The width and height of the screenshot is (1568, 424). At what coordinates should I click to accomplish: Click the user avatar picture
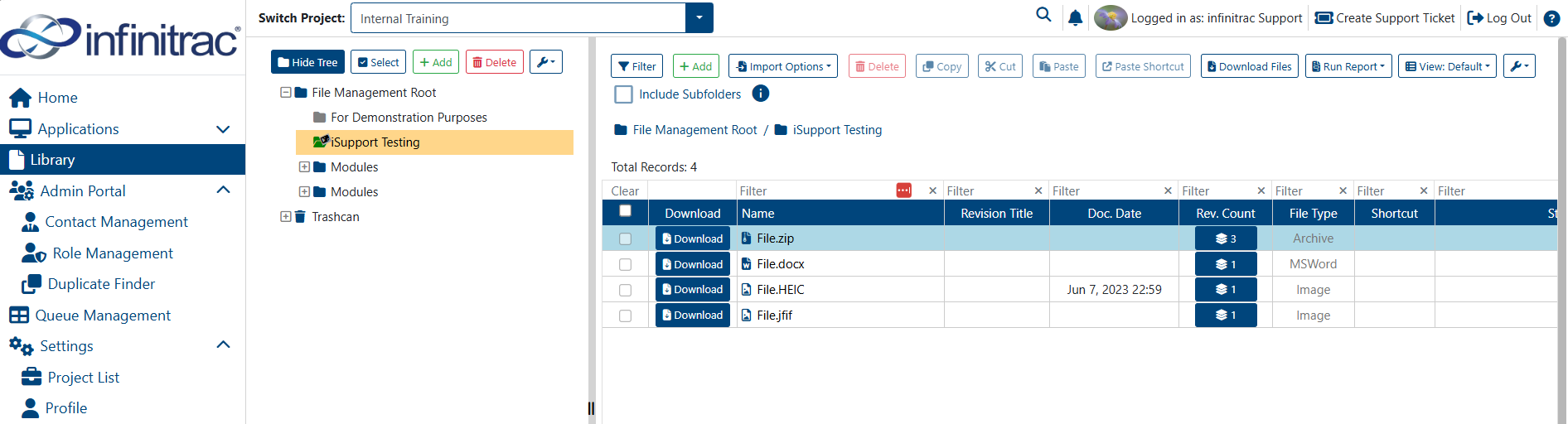[1111, 18]
